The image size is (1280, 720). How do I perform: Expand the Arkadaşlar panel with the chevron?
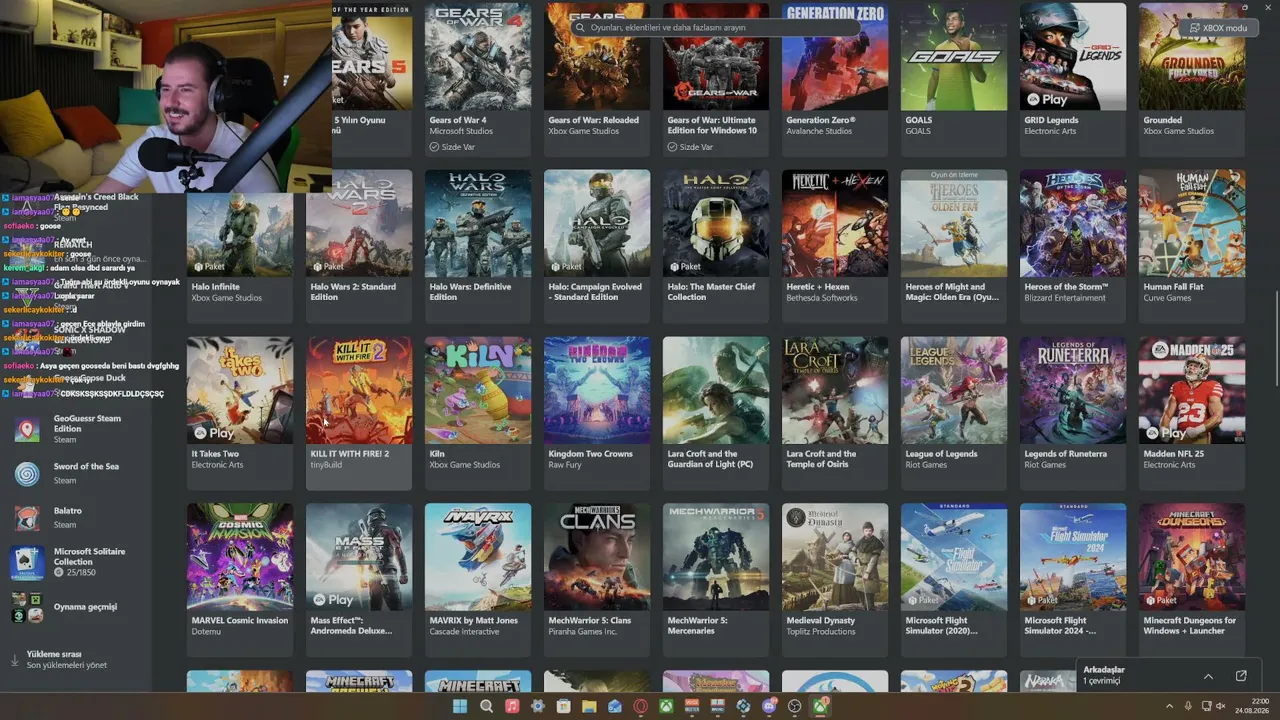click(1208, 676)
